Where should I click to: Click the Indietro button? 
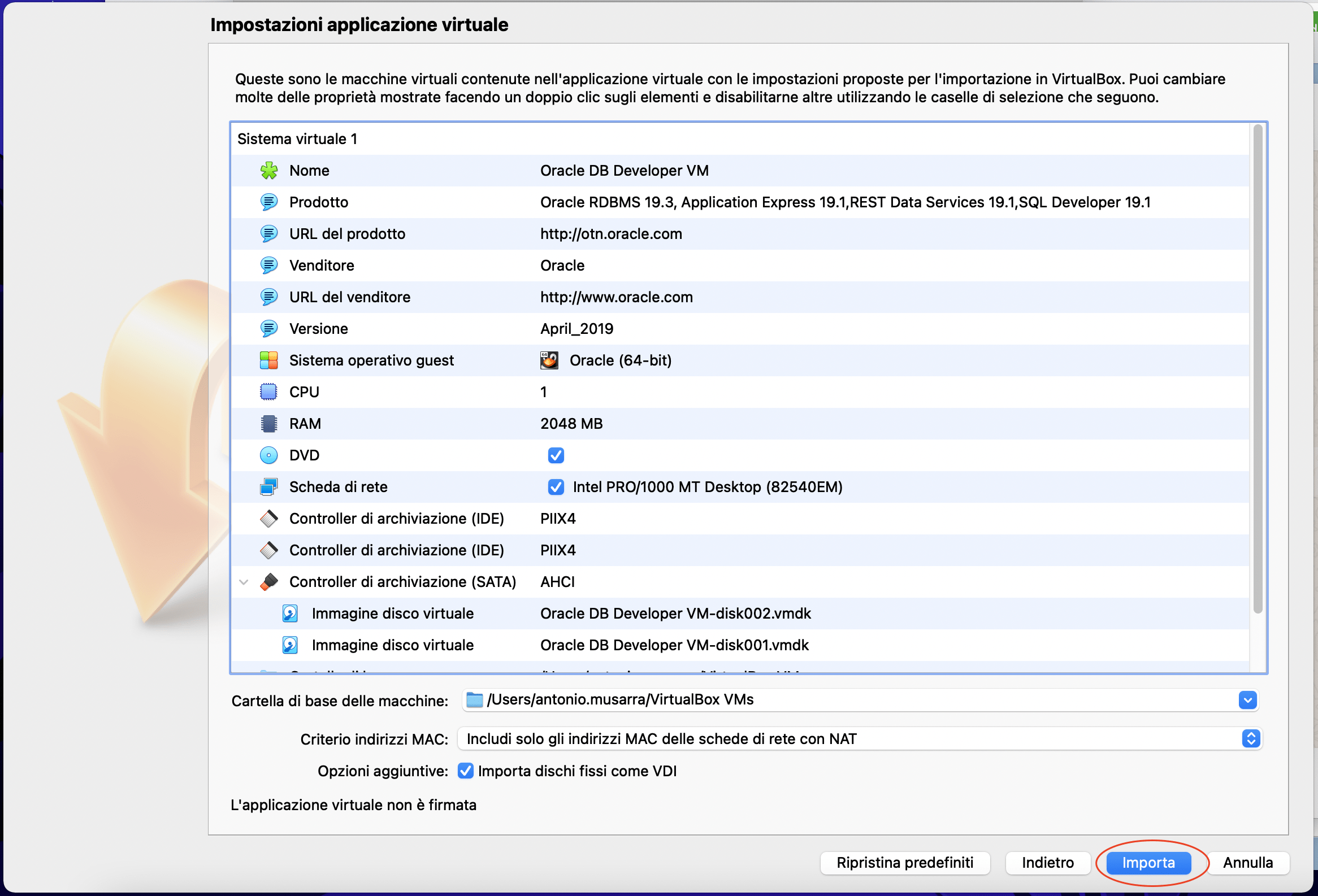coord(1047,863)
